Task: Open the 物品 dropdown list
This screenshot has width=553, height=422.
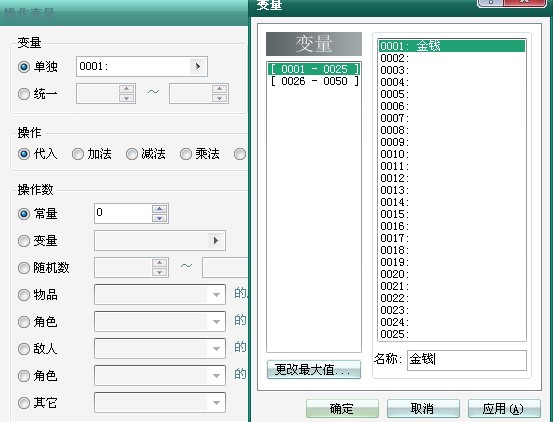Action: point(216,295)
